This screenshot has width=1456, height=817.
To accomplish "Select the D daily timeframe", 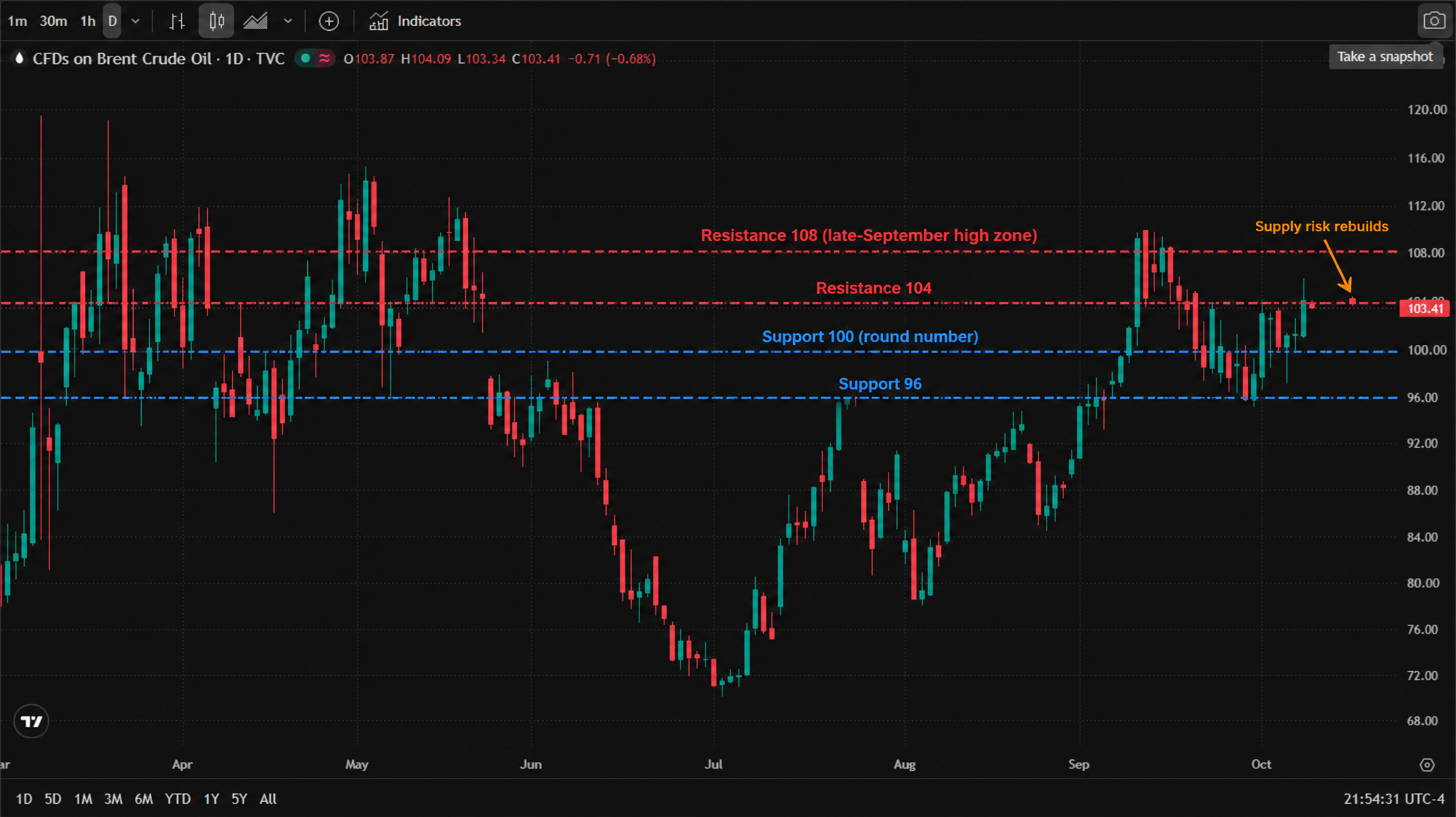I will pos(112,21).
